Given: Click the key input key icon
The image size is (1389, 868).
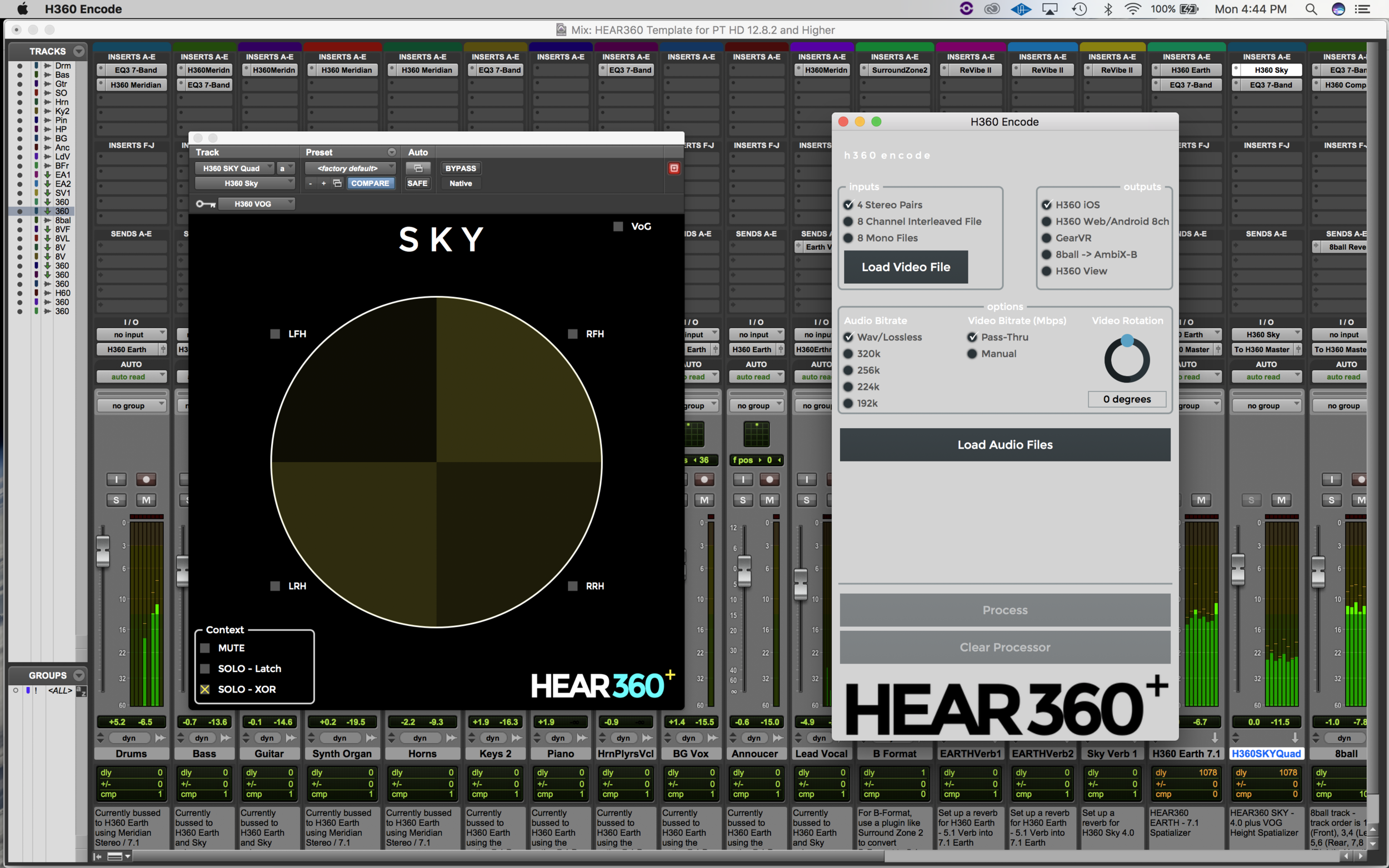Looking at the screenshot, I should (x=206, y=204).
